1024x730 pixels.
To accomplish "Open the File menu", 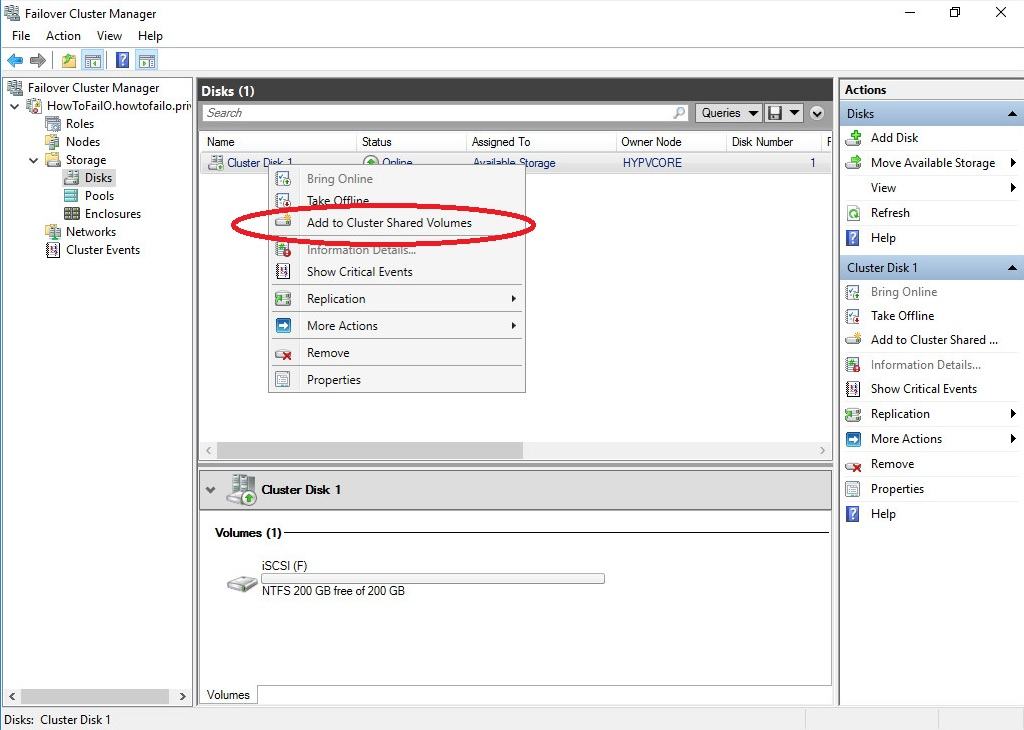I will click(x=21, y=36).
